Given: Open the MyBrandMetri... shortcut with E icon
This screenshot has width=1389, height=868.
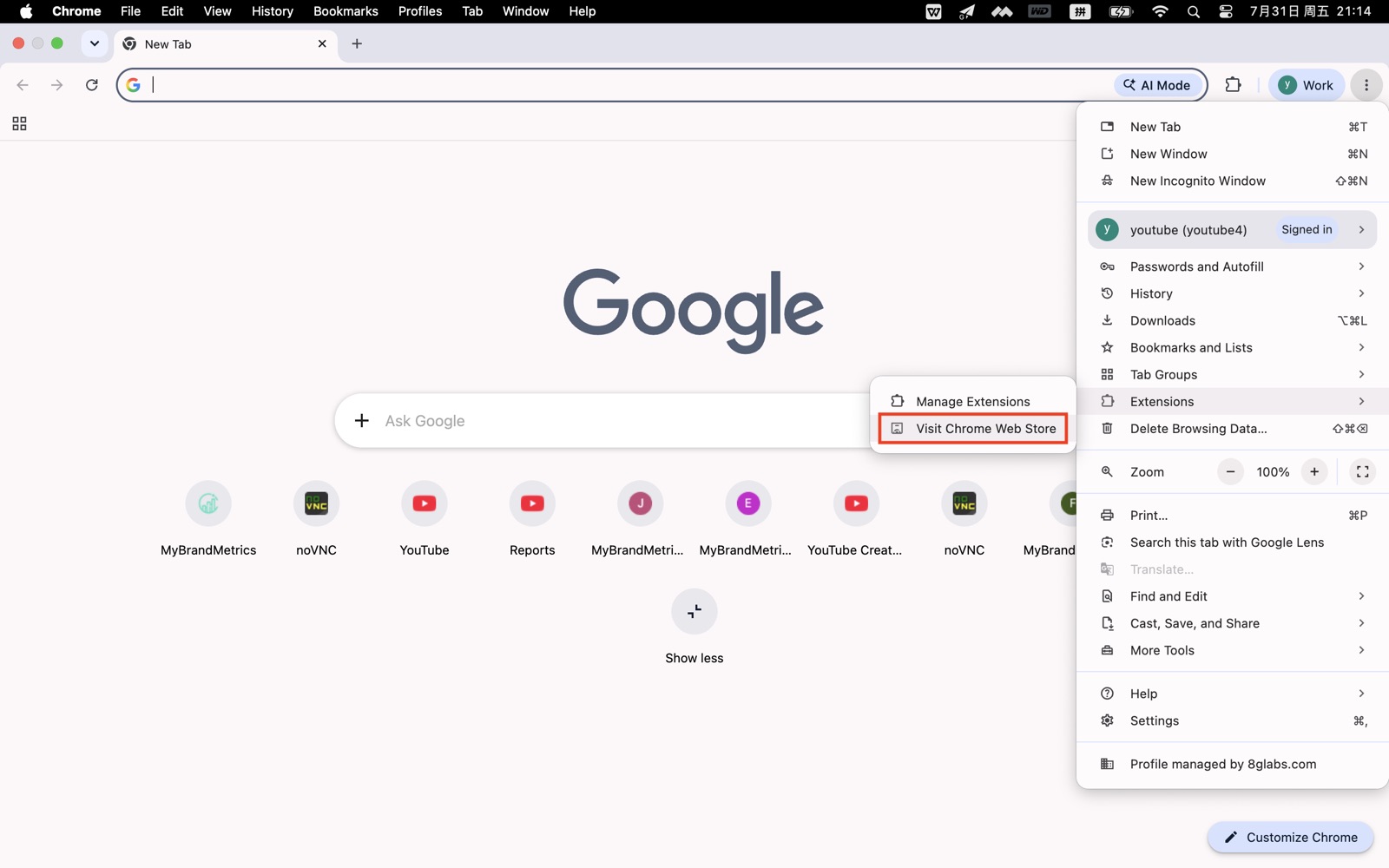Looking at the screenshot, I should (x=747, y=519).
